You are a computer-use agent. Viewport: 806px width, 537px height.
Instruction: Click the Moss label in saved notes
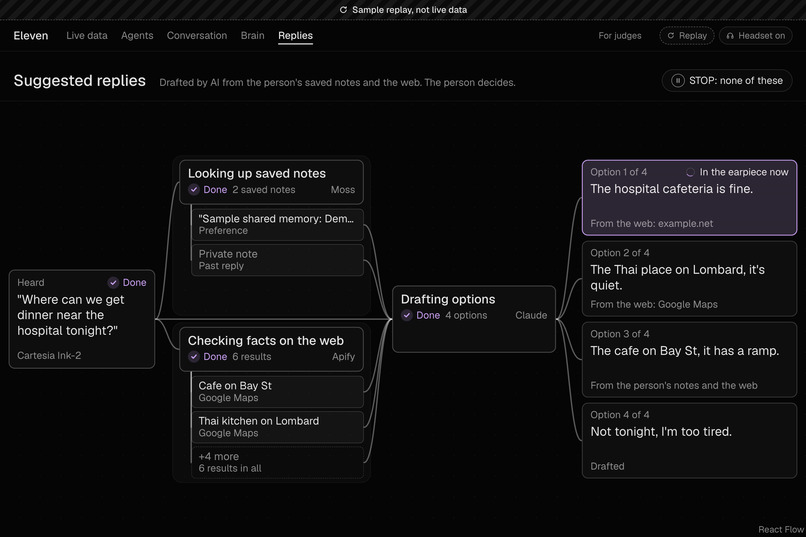[x=343, y=190]
